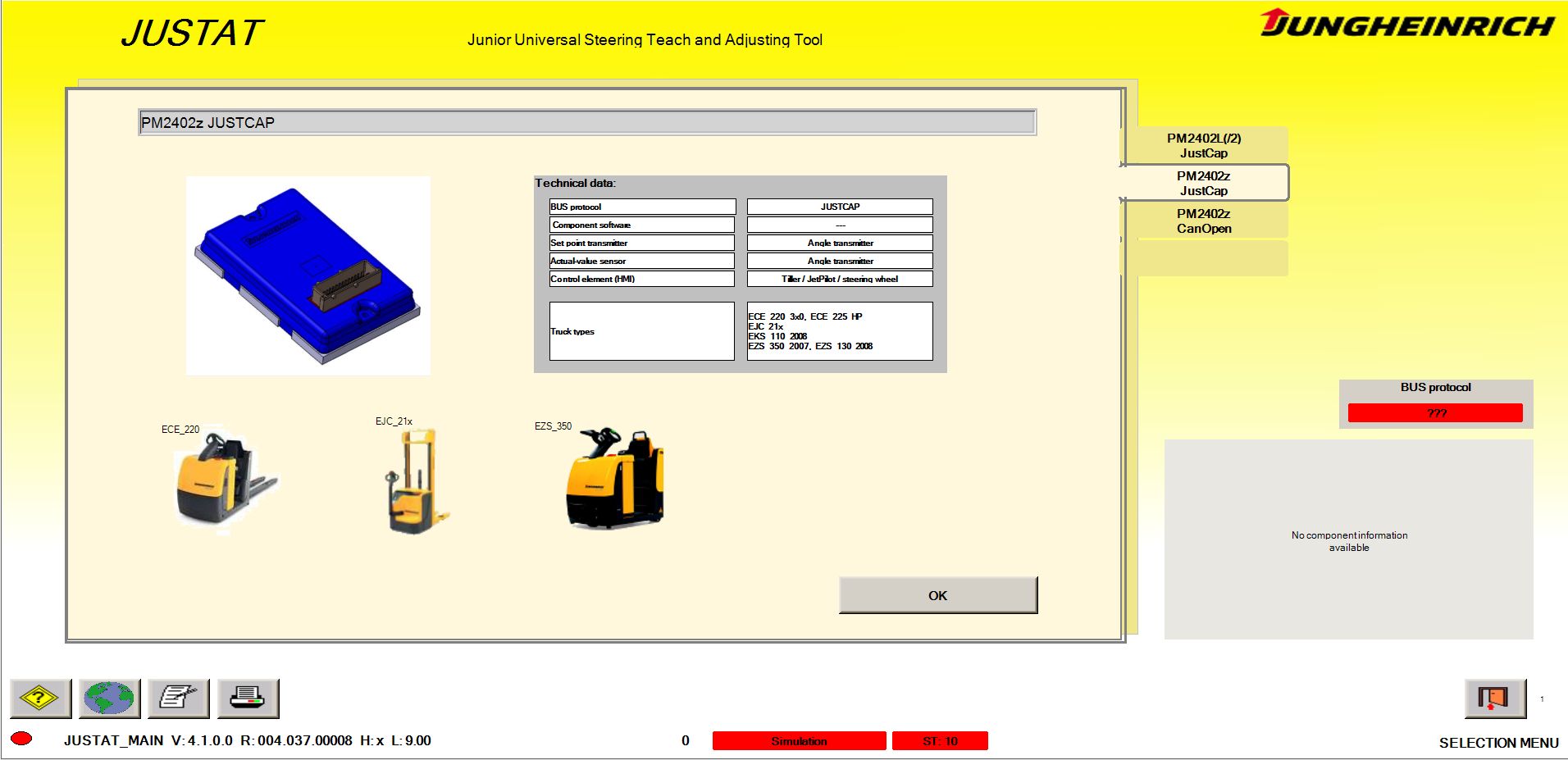This screenshot has height=760, width=1568.
Task: Select the PM2402L(/2) JustCap tab
Action: pyautogui.click(x=1204, y=146)
